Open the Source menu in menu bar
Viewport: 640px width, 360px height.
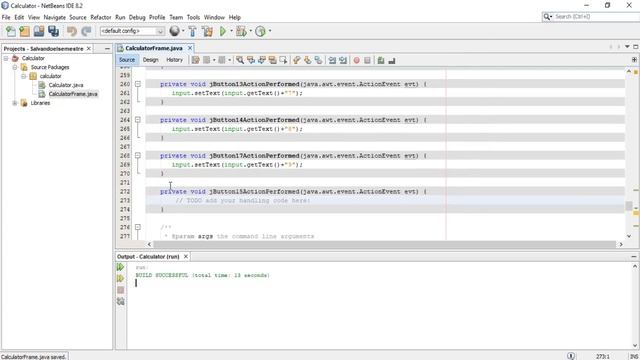78,17
